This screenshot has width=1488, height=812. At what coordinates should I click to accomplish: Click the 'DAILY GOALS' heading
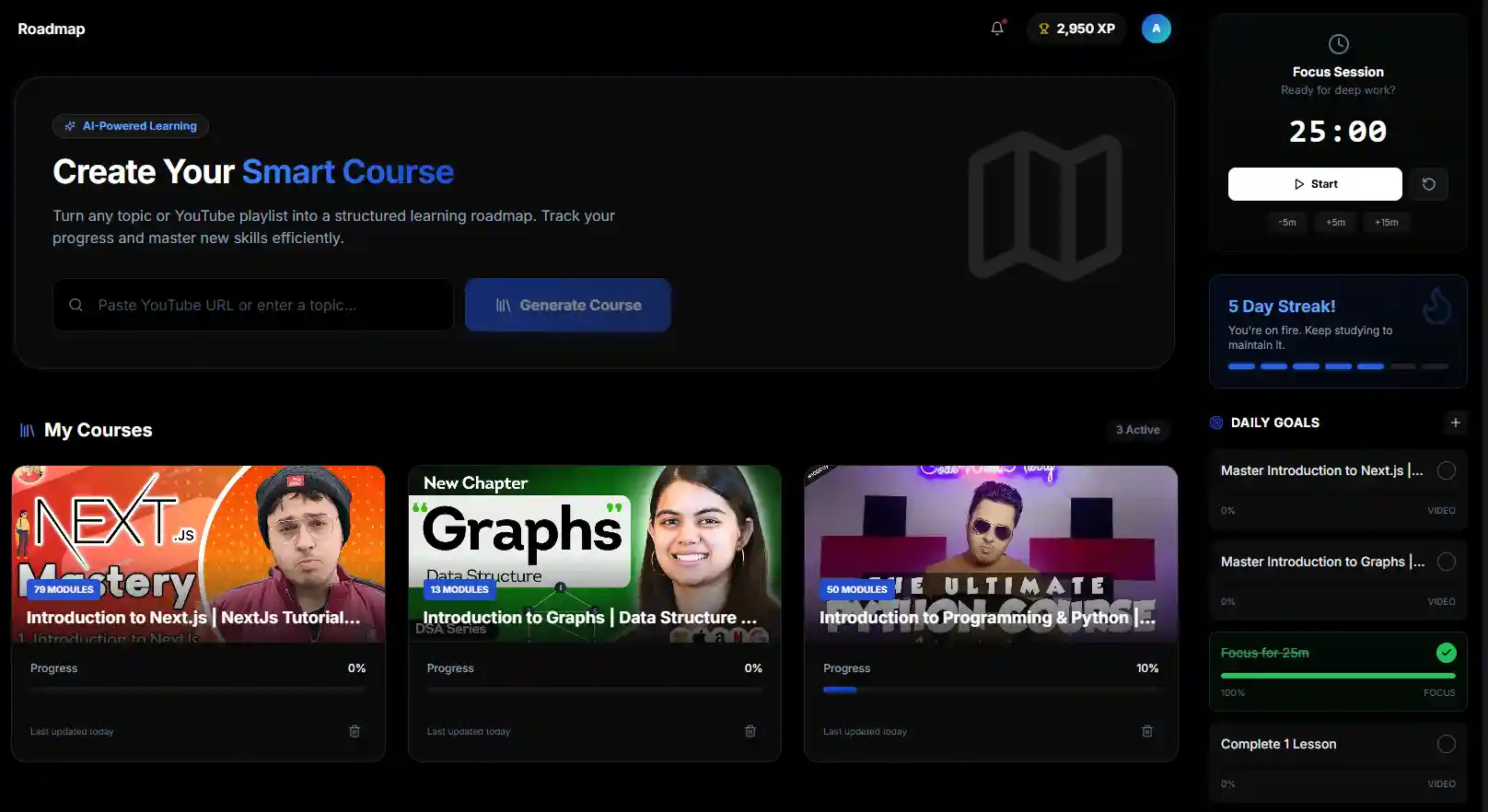click(1275, 423)
